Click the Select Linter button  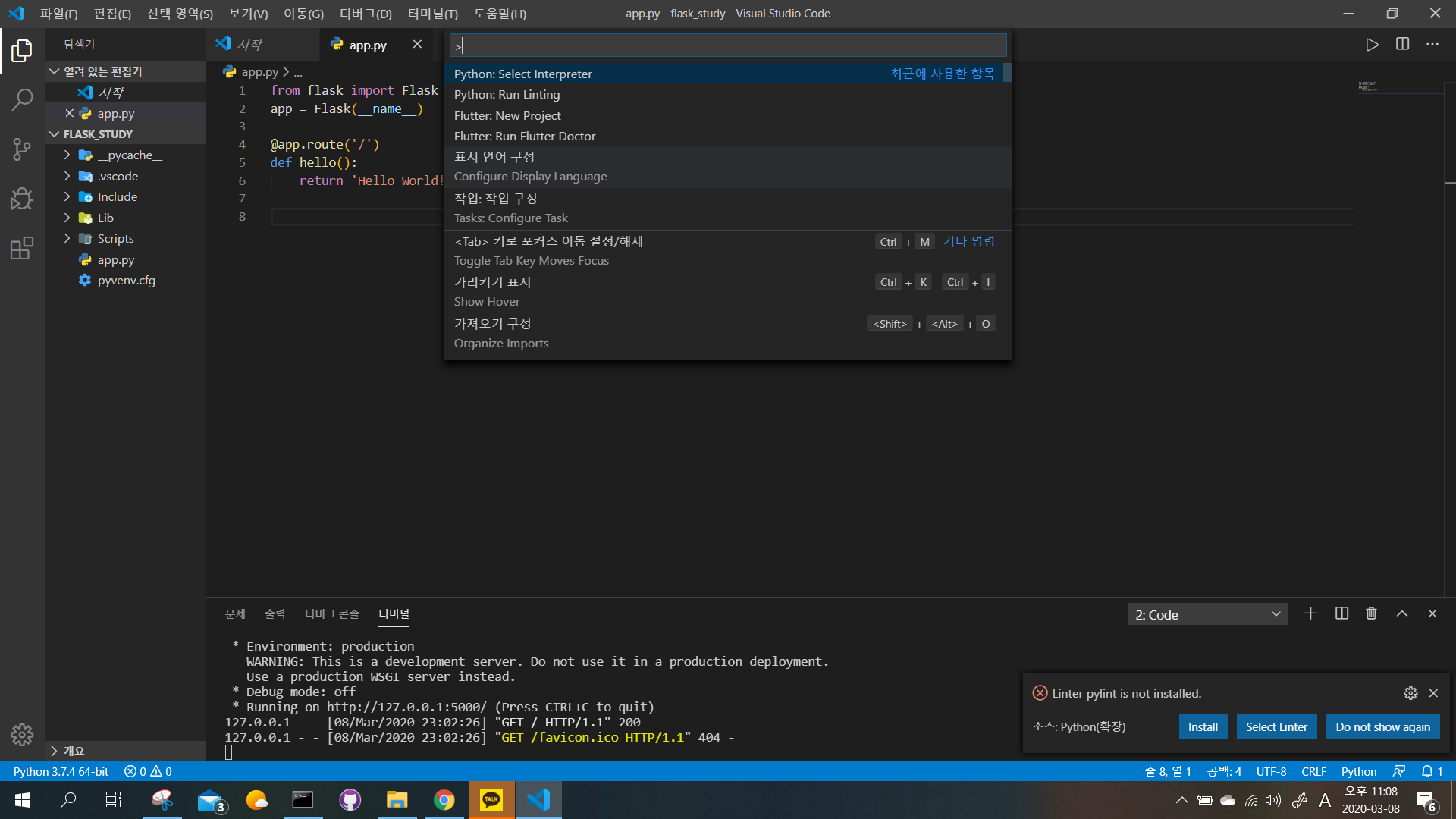pyautogui.click(x=1276, y=726)
